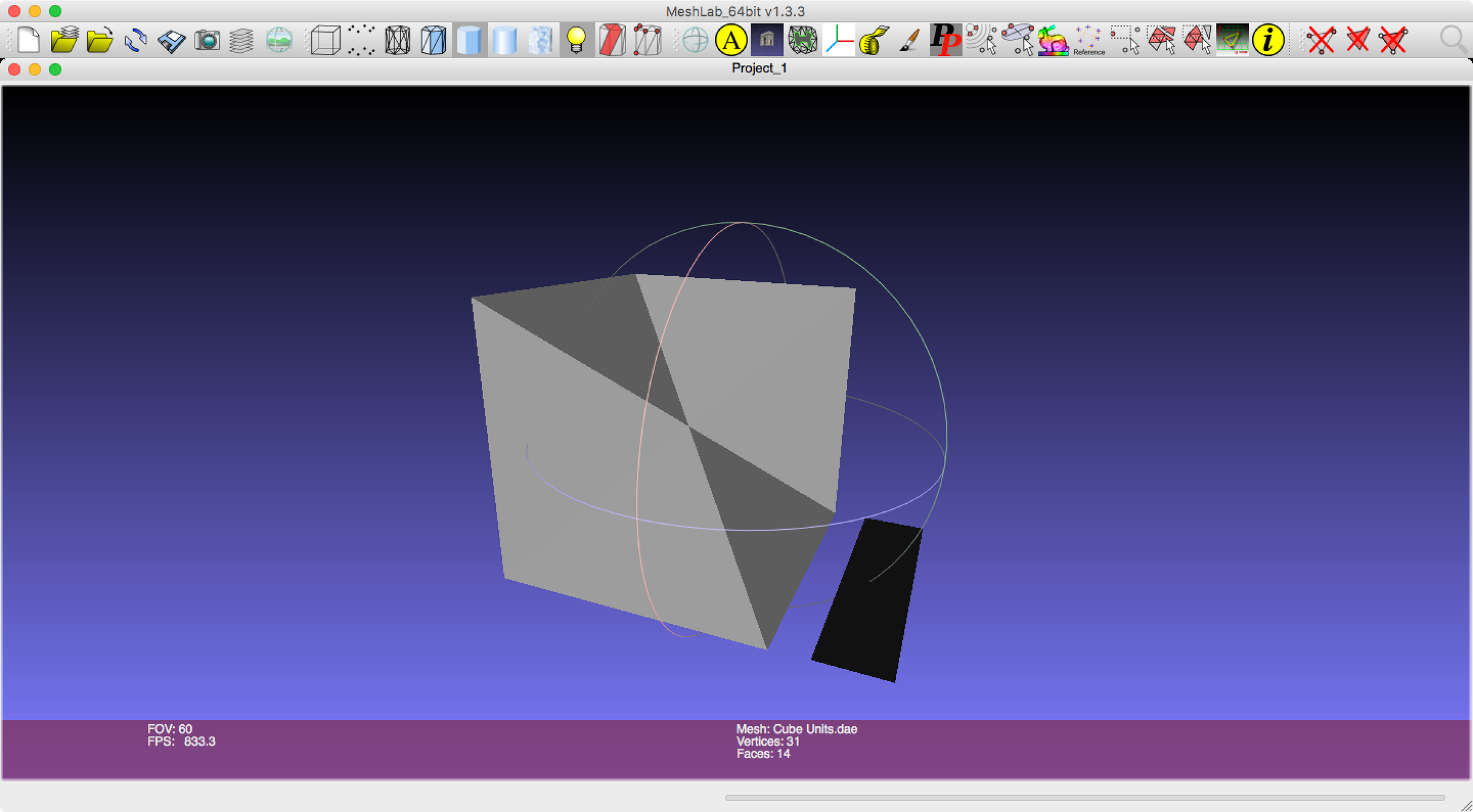Click the Project_1 window title bar
Viewport: 1473px width, 812px height.
759,68
